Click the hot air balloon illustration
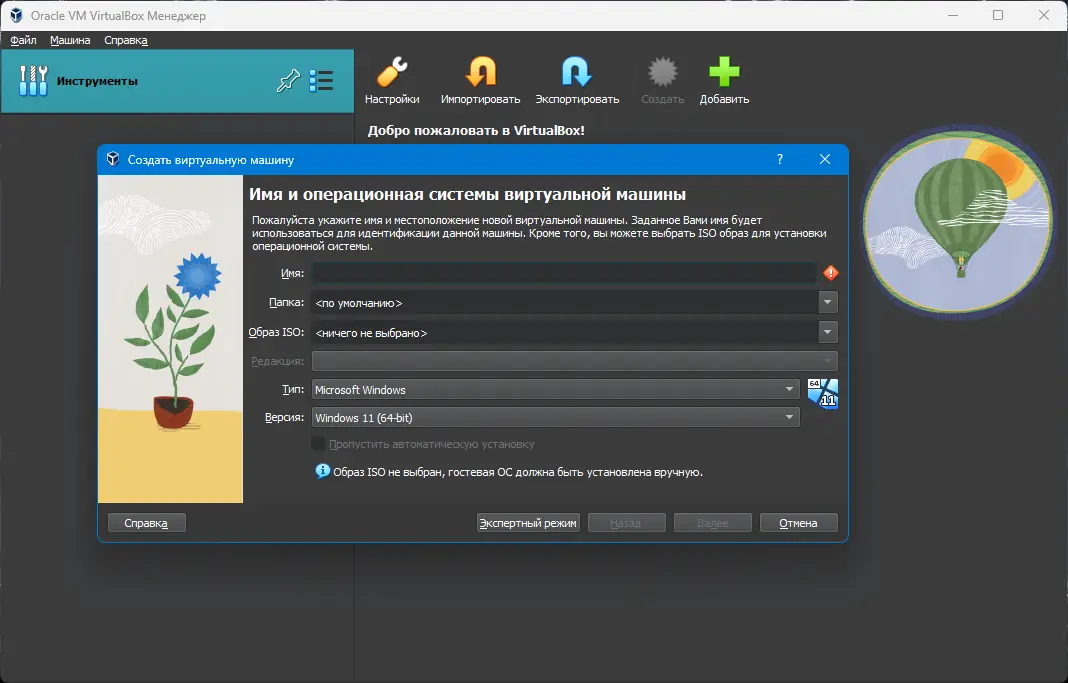The width and height of the screenshot is (1068, 683). tap(958, 223)
